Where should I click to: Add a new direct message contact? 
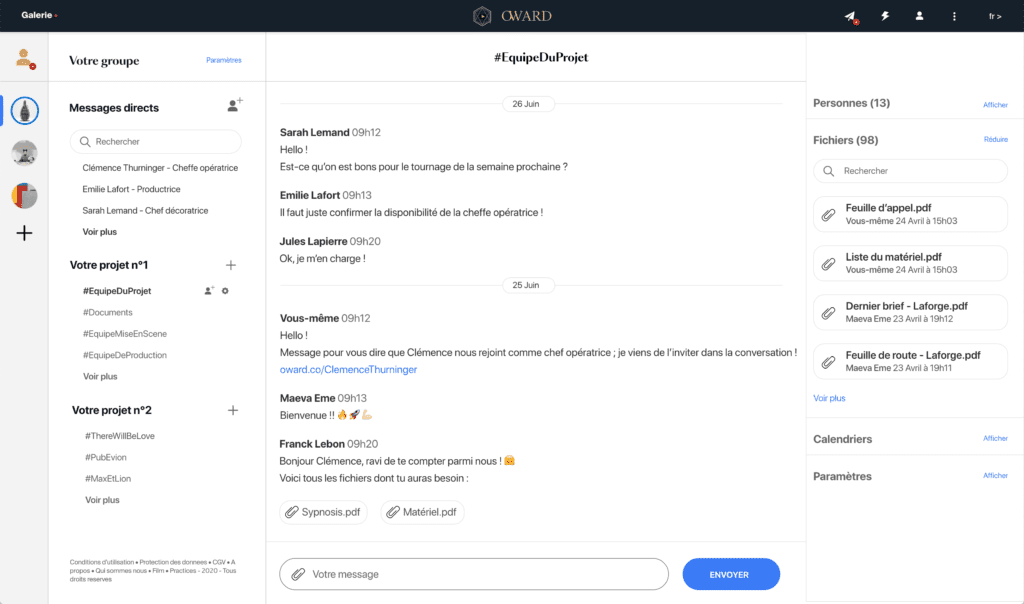click(235, 104)
